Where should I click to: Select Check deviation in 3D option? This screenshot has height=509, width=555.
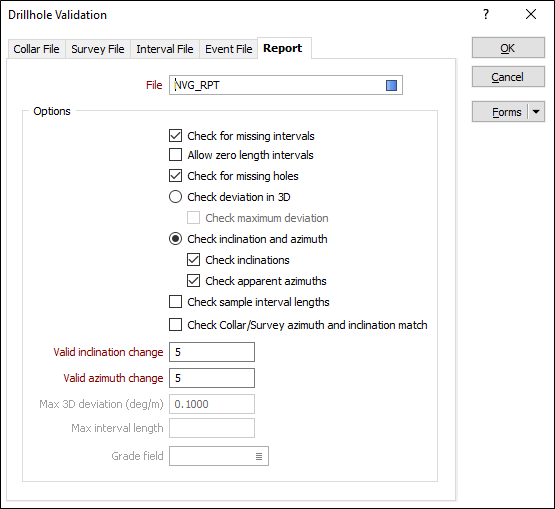(176, 197)
